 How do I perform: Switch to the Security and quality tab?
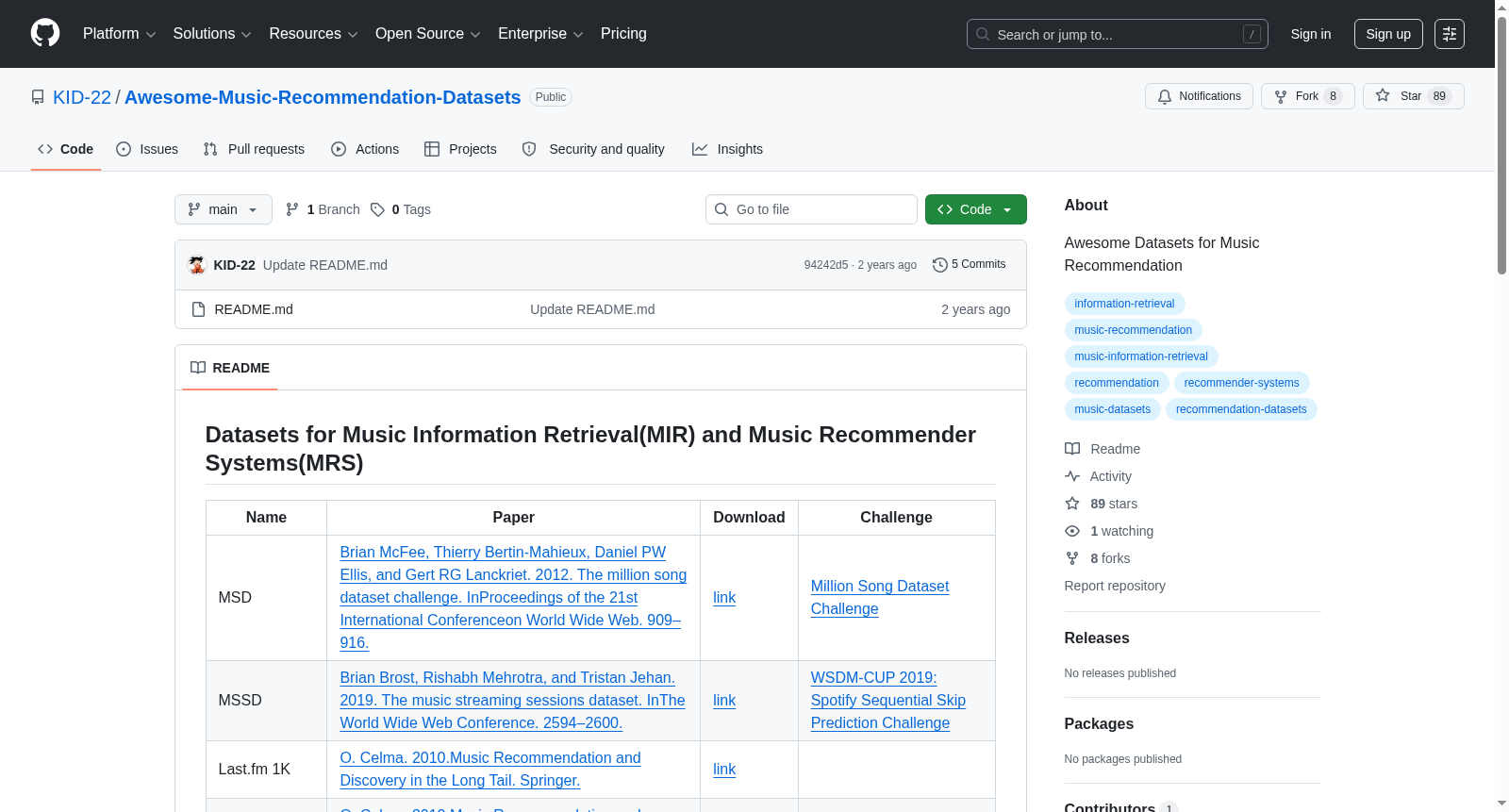coord(593,149)
